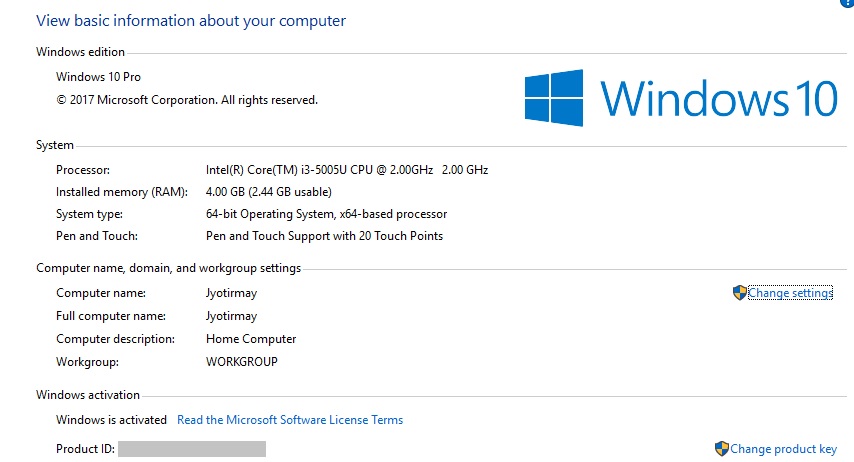Read the Microsoft Software License Terms
The image size is (854, 462).
290,420
